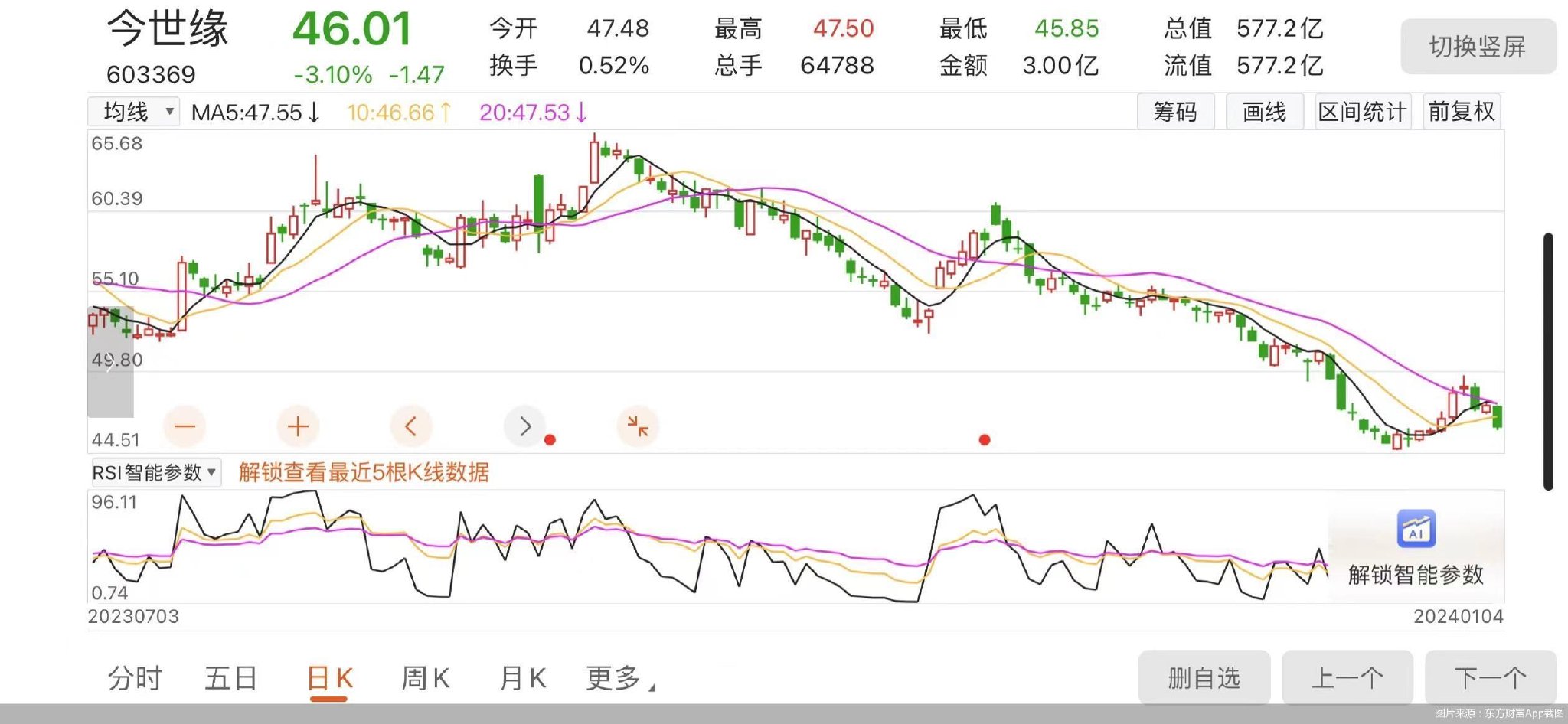Screen dimensions: 1568x724
Task: Move chart right with grey arrow
Action: tap(524, 426)
